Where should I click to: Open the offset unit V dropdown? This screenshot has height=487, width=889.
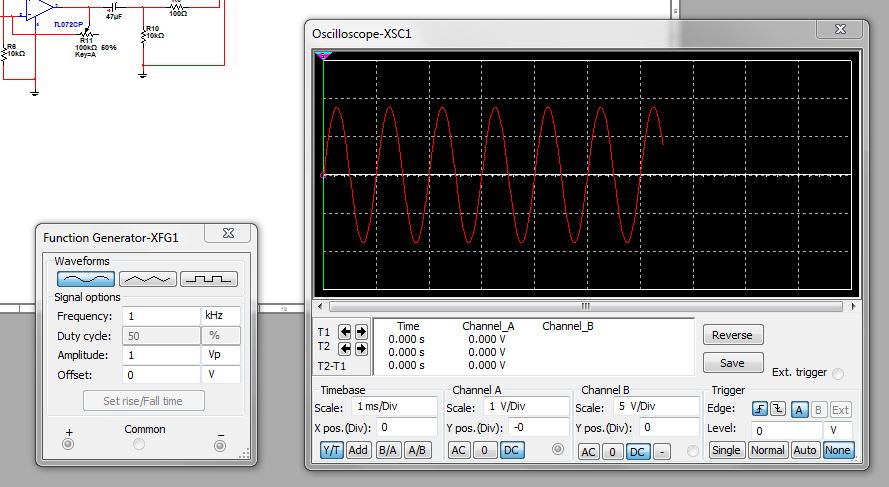(221, 375)
